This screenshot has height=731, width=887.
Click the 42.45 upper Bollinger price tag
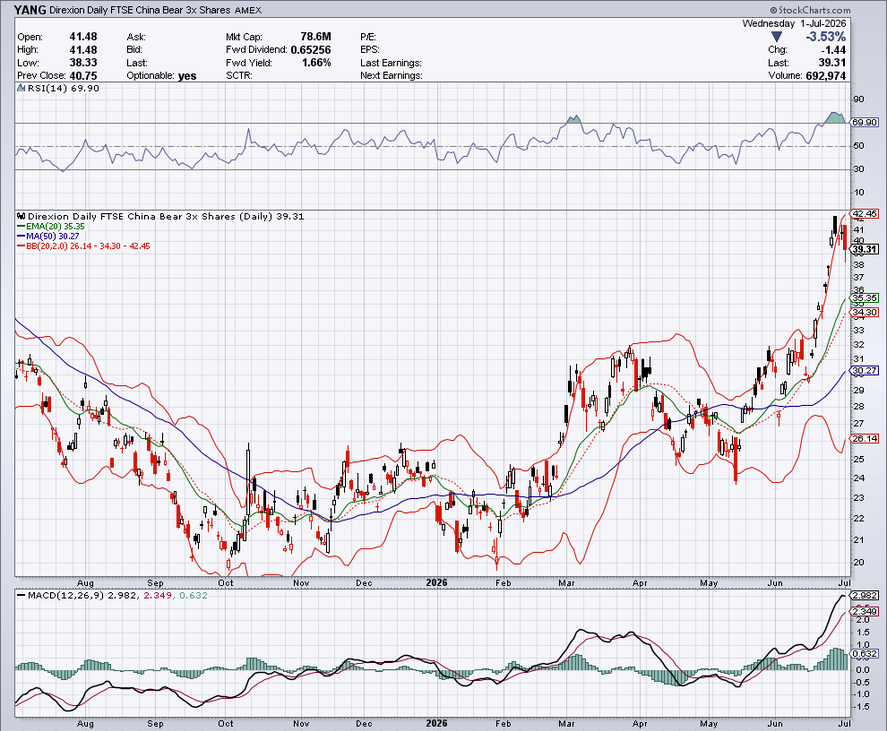pos(864,214)
